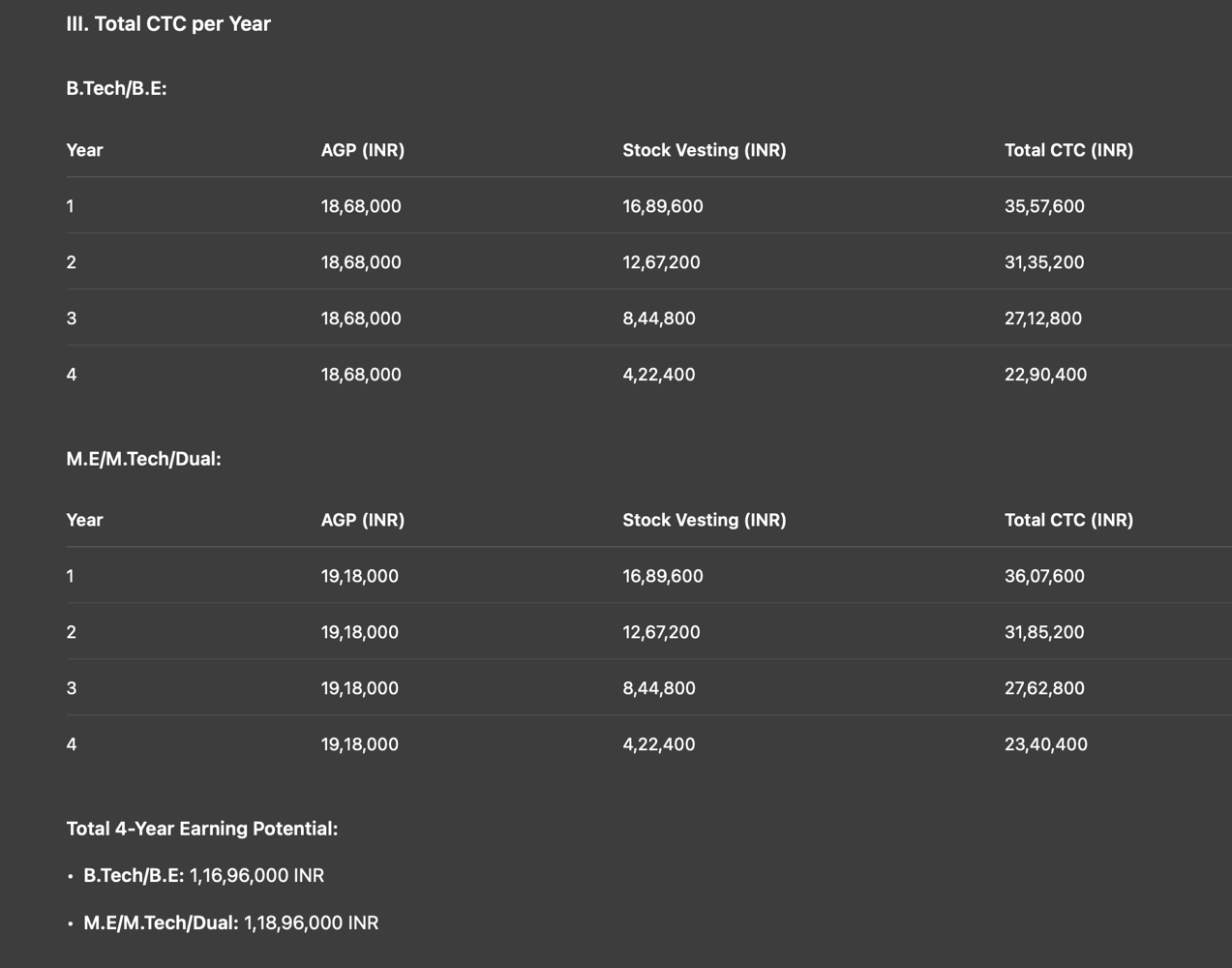The image size is (1232, 968).
Task: Click Total CTC (INR) header in B.Tech/B.E table
Action: (1068, 150)
